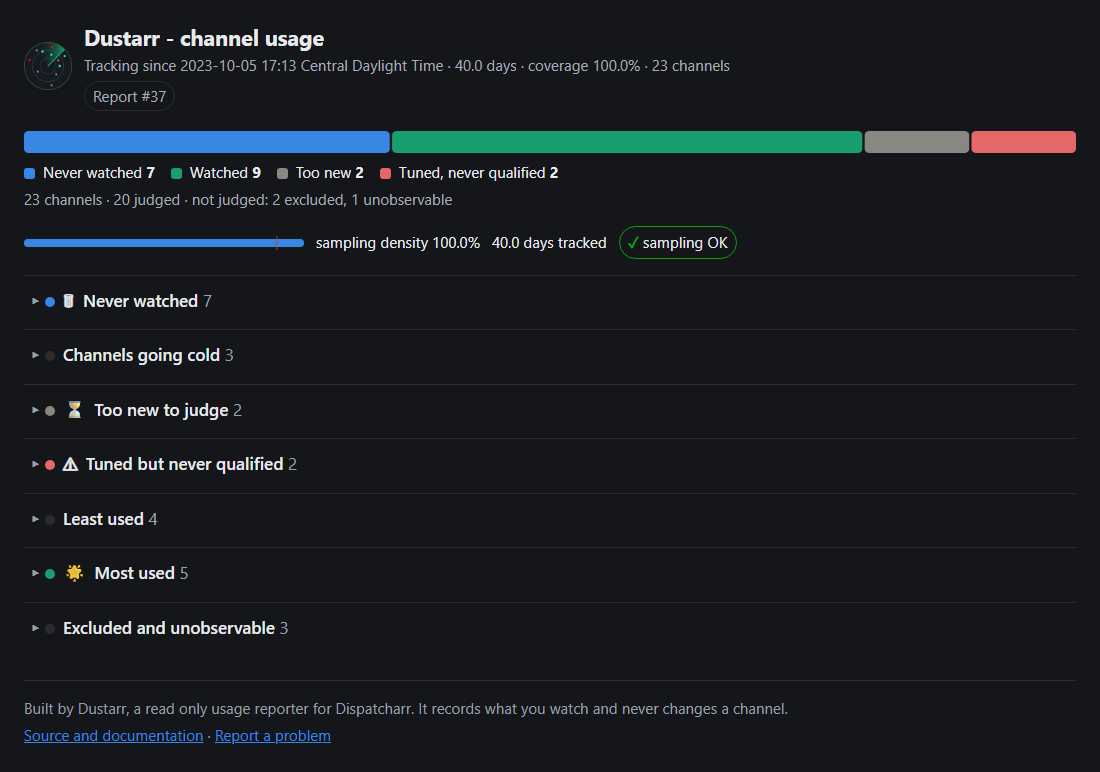Expand the Most used section arrow

tap(35, 573)
